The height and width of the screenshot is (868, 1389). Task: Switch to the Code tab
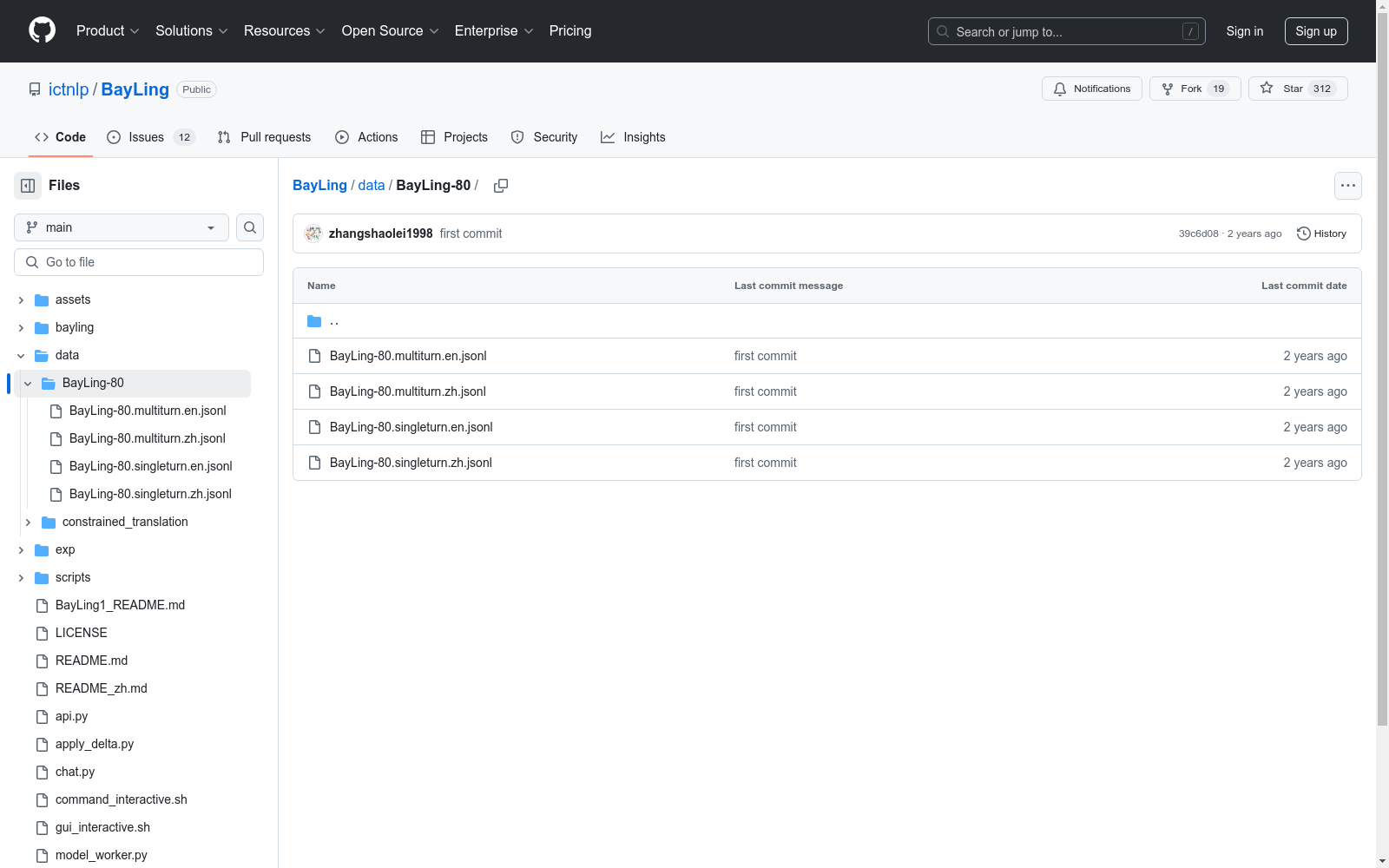61,137
